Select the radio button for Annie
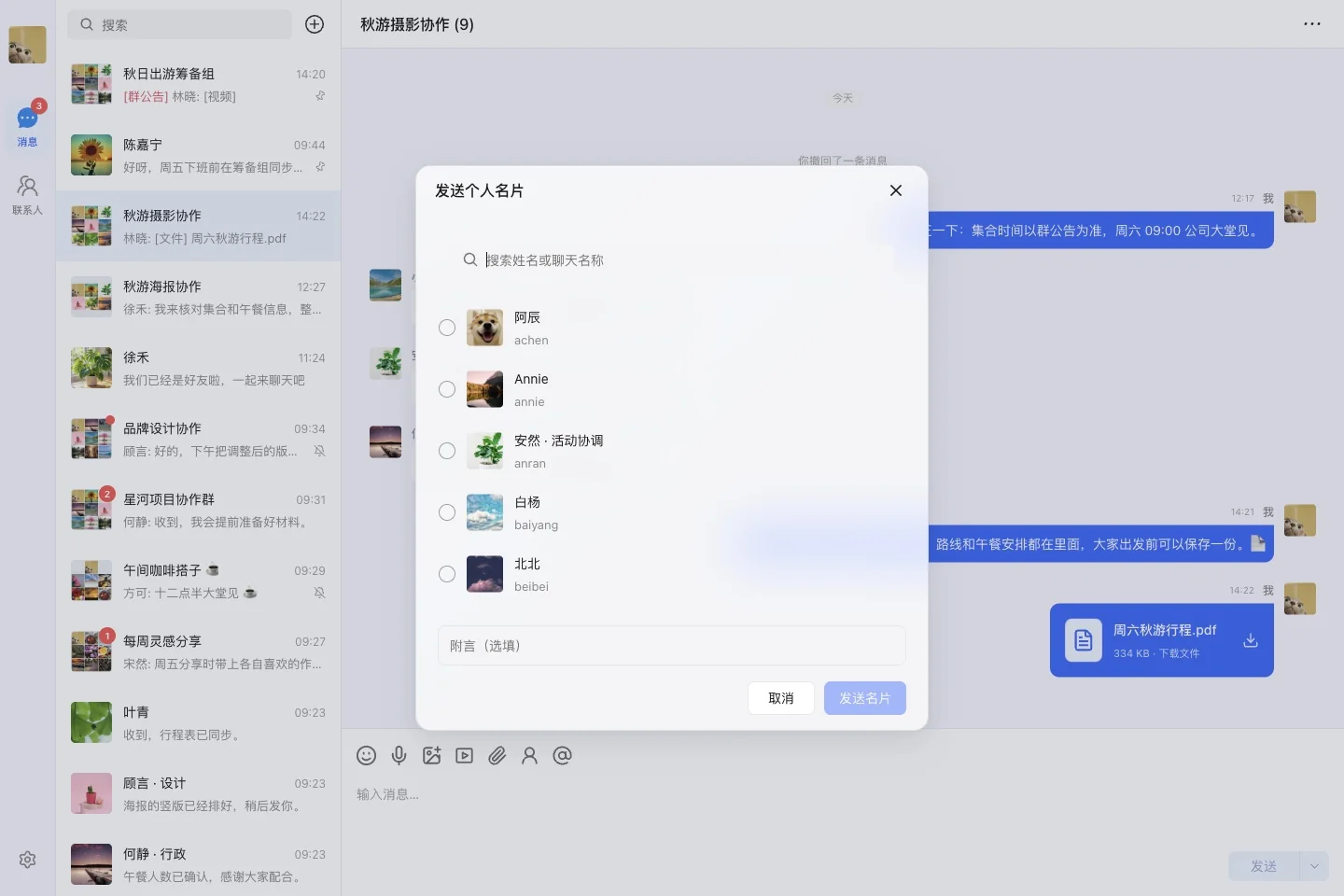The width and height of the screenshot is (1344, 896). tap(447, 389)
